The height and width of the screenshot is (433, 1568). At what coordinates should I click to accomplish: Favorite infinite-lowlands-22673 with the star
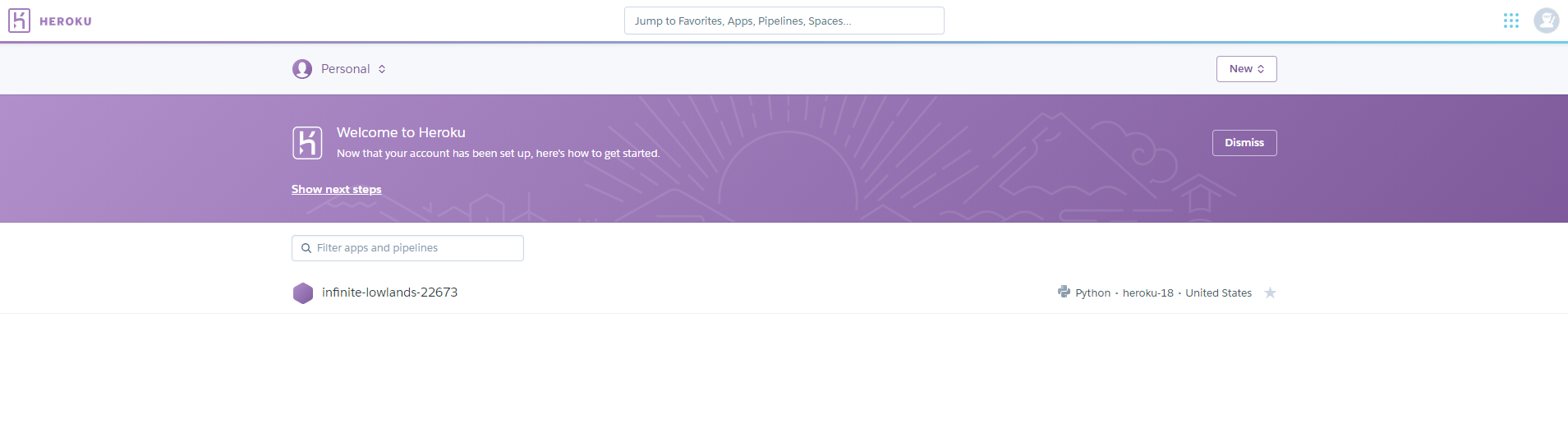pyautogui.click(x=1270, y=293)
